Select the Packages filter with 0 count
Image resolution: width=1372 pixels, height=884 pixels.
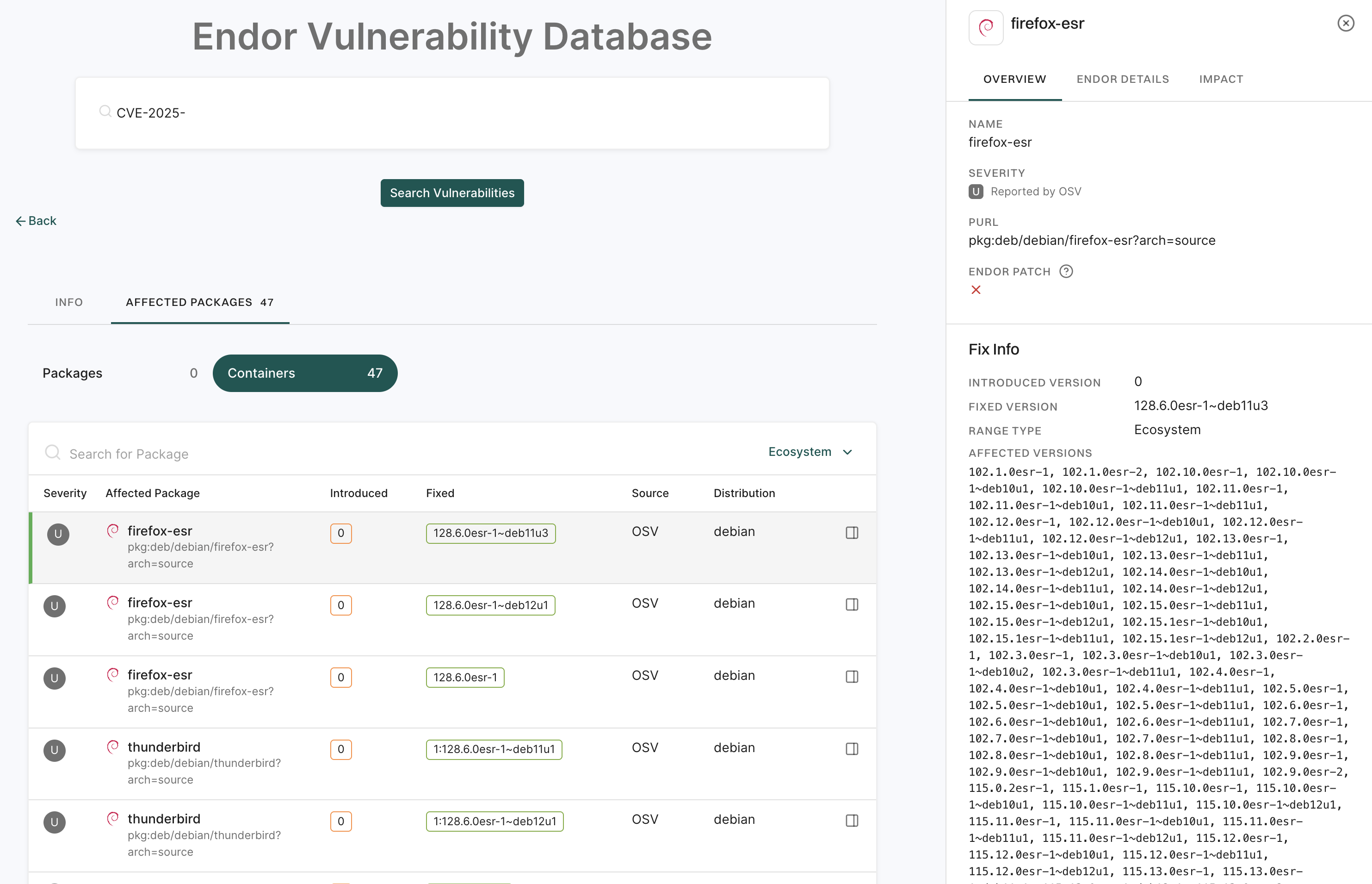tap(120, 373)
